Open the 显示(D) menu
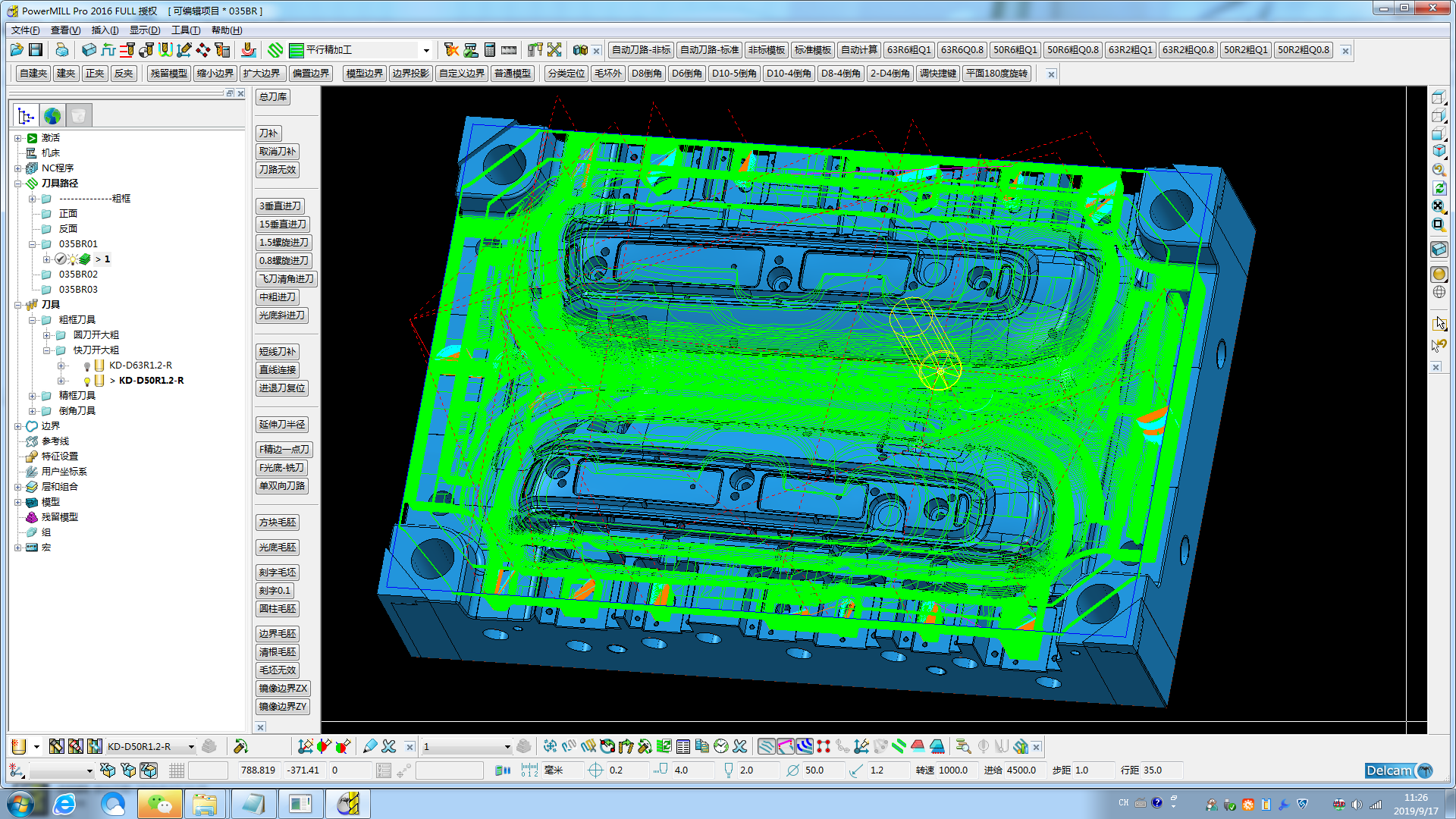The height and width of the screenshot is (819, 1456). [145, 30]
